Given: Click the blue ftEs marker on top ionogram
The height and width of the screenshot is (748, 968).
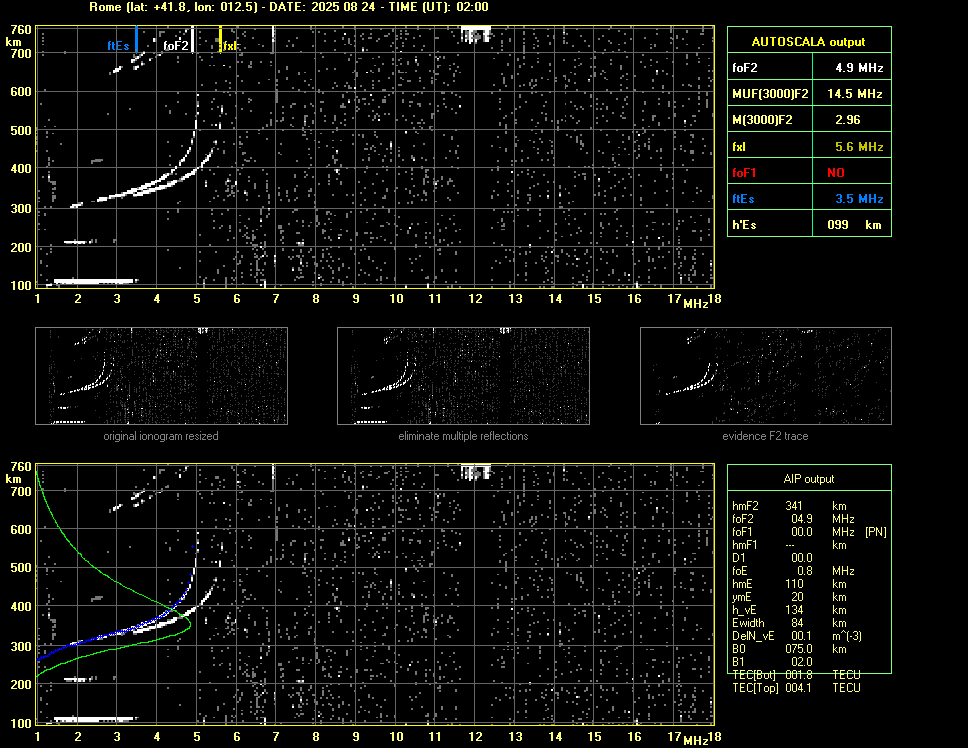Looking at the screenshot, I should [136, 39].
